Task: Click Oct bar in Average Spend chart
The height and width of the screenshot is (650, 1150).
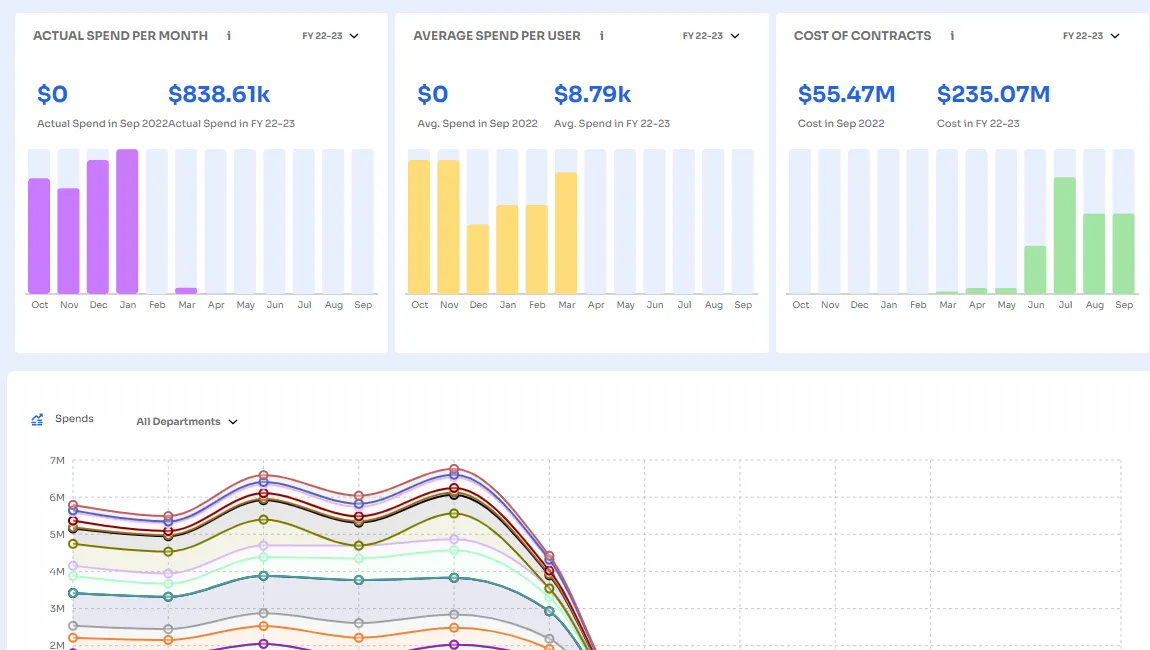Action: coord(419,227)
